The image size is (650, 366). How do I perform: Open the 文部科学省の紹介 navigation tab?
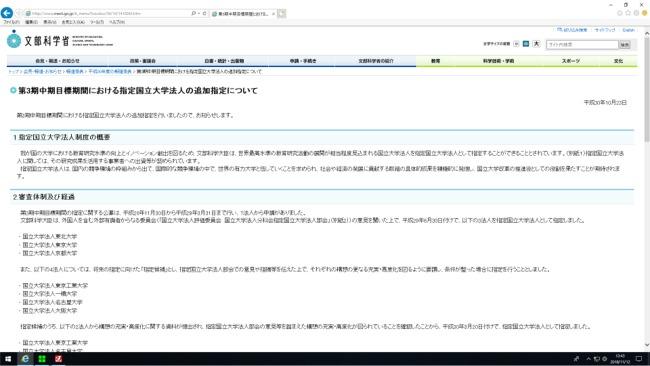pyautogui.click(x=376, y=61)
